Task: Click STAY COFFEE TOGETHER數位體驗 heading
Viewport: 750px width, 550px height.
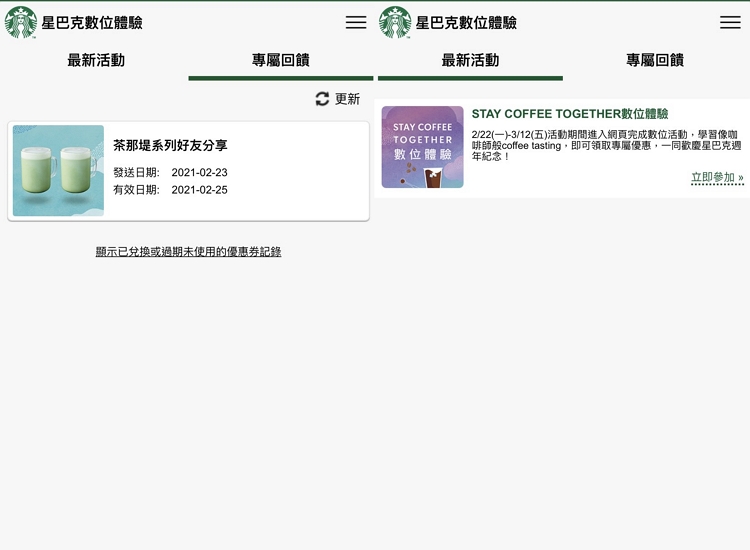Action: 570,114
